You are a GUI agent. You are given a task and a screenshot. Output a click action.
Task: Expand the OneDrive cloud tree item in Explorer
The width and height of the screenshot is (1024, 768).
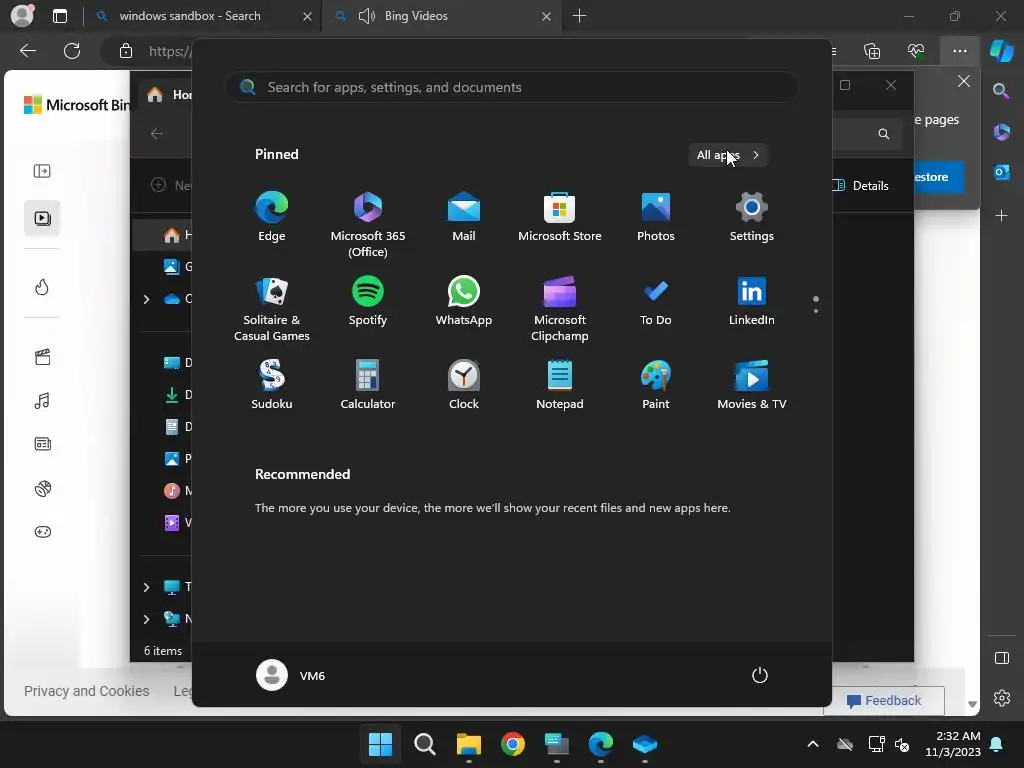146,299
